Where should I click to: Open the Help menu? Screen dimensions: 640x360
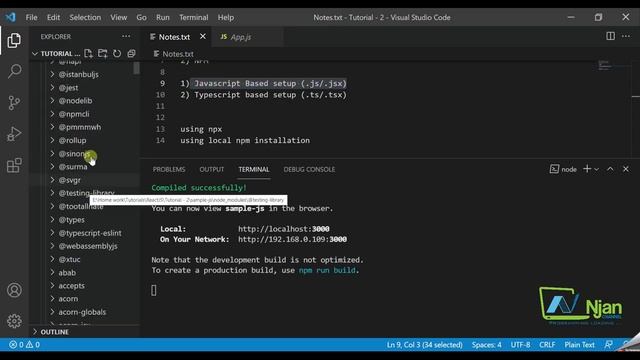[x=226, y=18]
